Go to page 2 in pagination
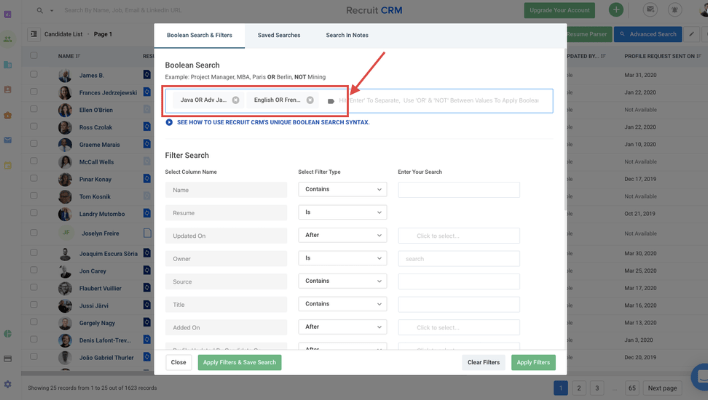Image resolution: width=708 pixels, height=400 pixels. [579, 388]
